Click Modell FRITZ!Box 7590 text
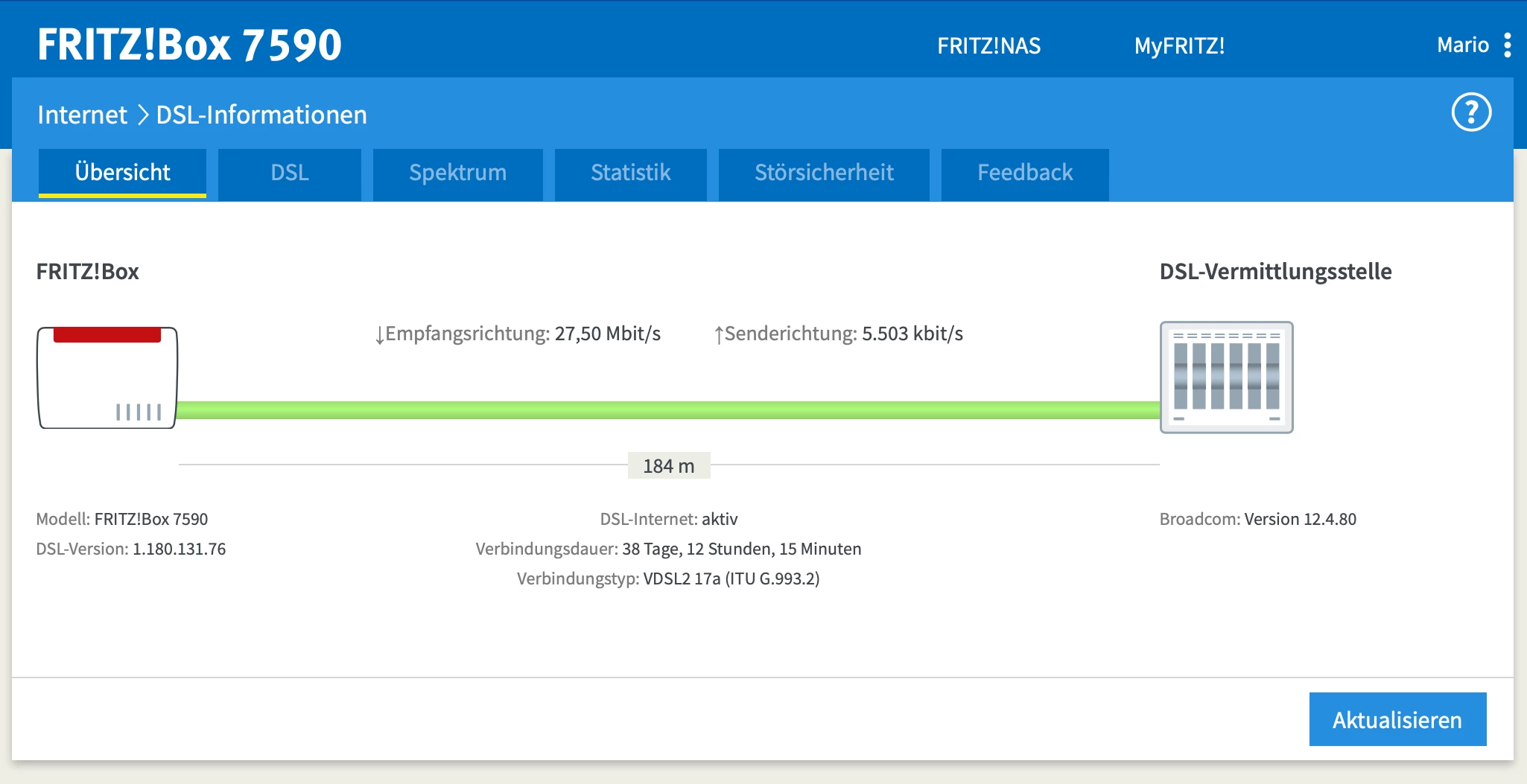 [122, 519]
